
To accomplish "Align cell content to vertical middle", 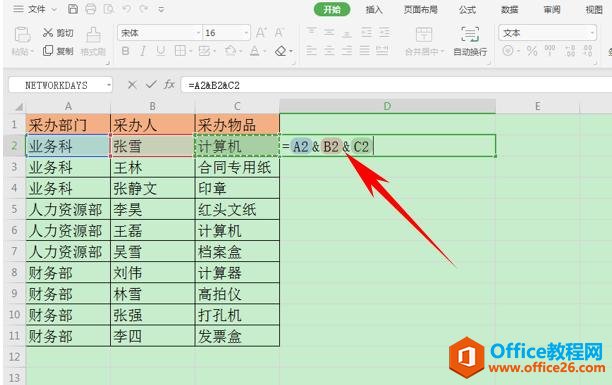I will [329, 32].
